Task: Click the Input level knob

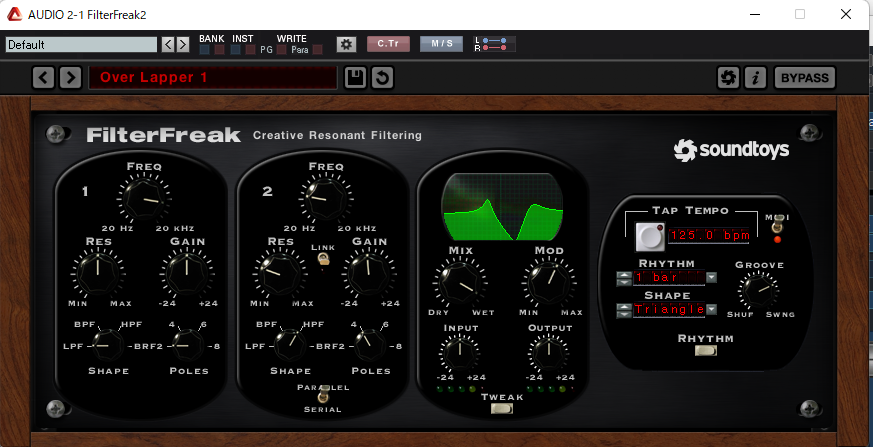Action: [460, 353]
